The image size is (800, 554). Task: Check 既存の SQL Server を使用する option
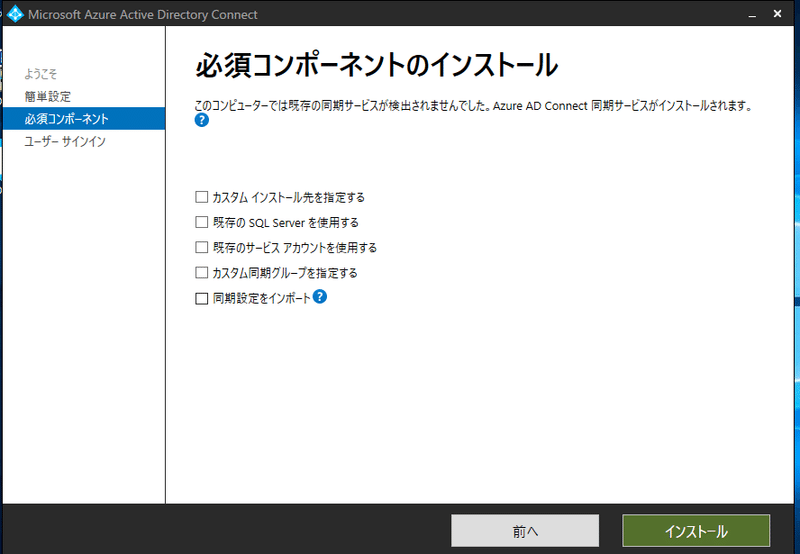point(202,222)
